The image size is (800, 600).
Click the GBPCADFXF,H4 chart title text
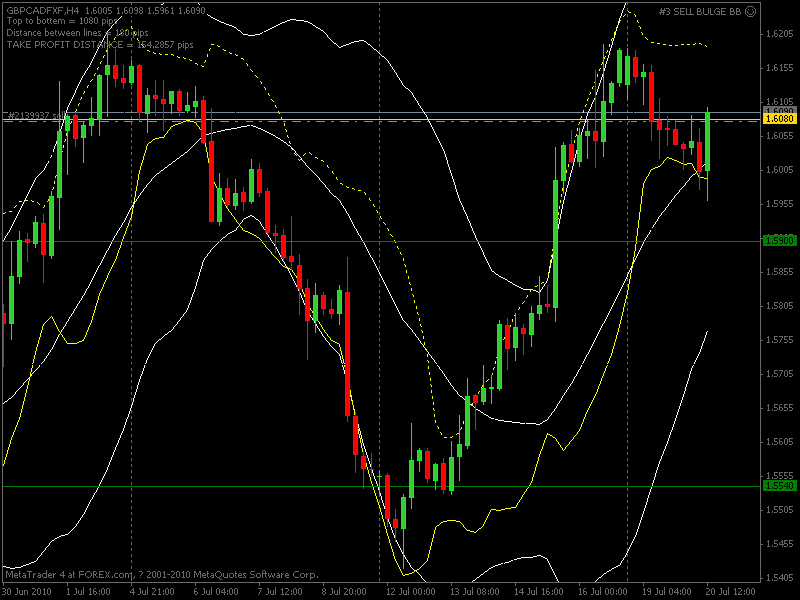(x=42, y=10)
